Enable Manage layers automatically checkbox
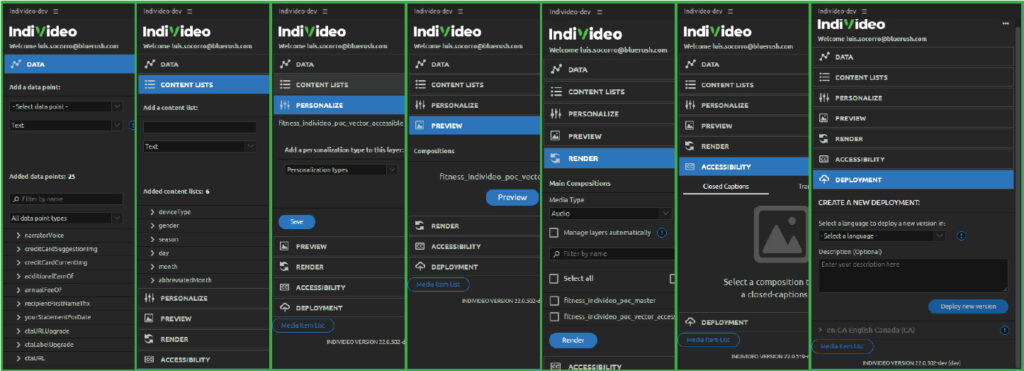Viewport: 1024px width, 371px height. pyautogui.click(x=554, y=233)
